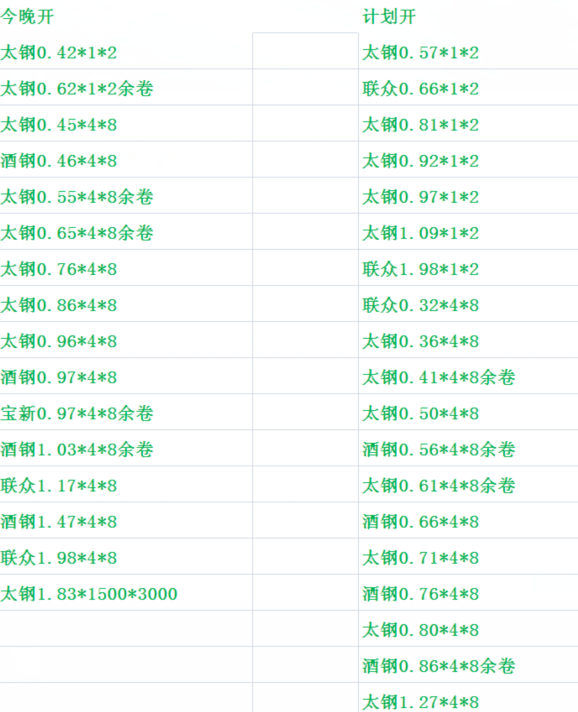
Task: Select cell 太钢1.09*1*2
Action: pos(468,232)
